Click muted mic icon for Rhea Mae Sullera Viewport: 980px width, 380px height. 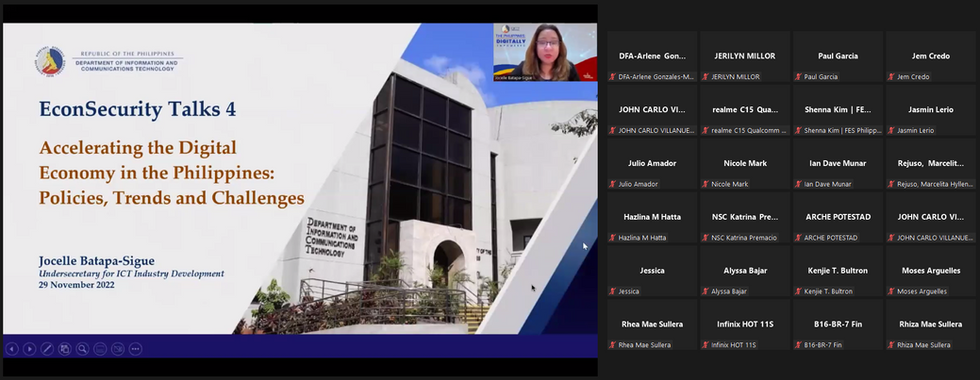click(x=613, y=345)
